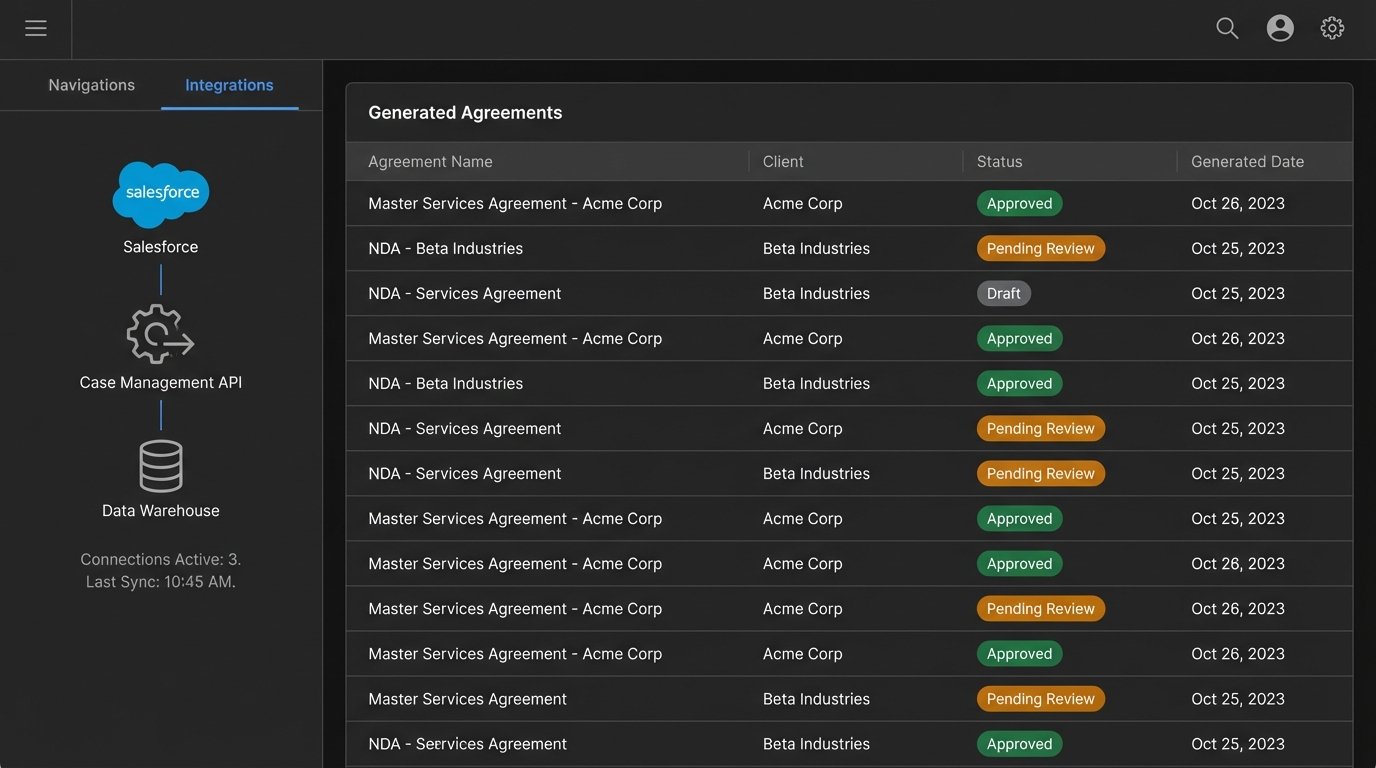The width and height of the screenshot is (1376, 768).
Task: Open the hamburger navigation menu
Action: pos(35,27)
